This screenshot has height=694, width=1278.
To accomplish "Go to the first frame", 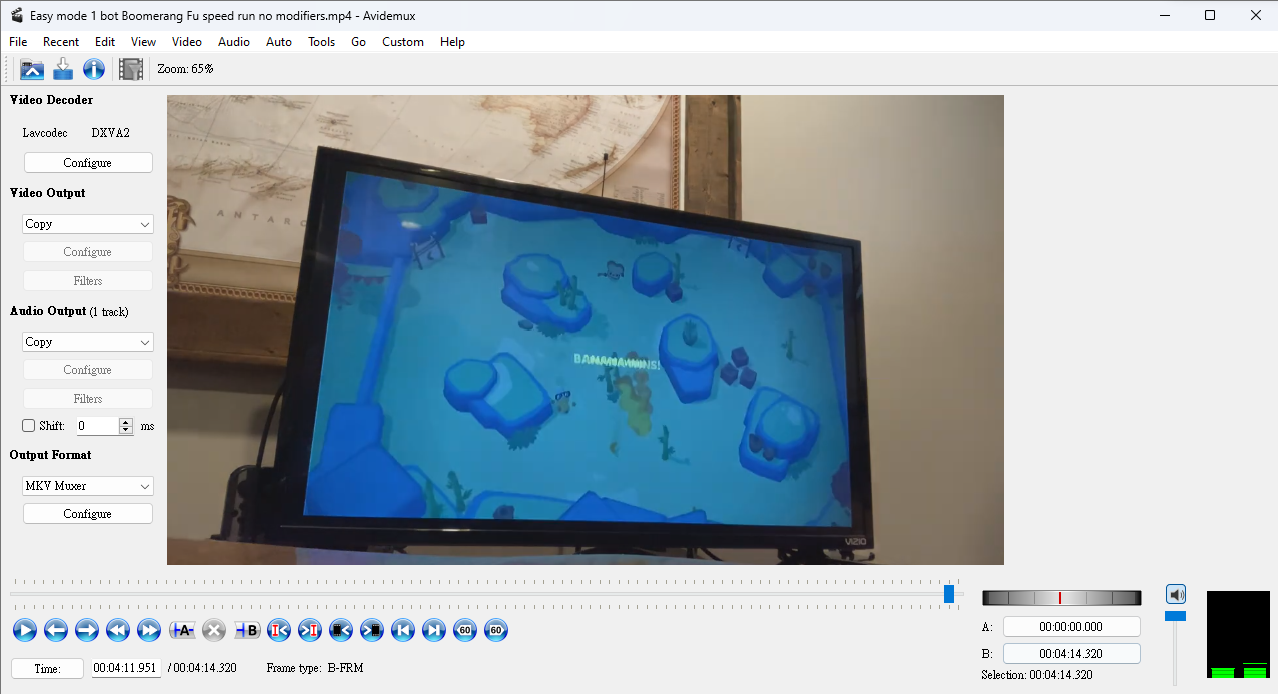I will (x=403, y=630).
